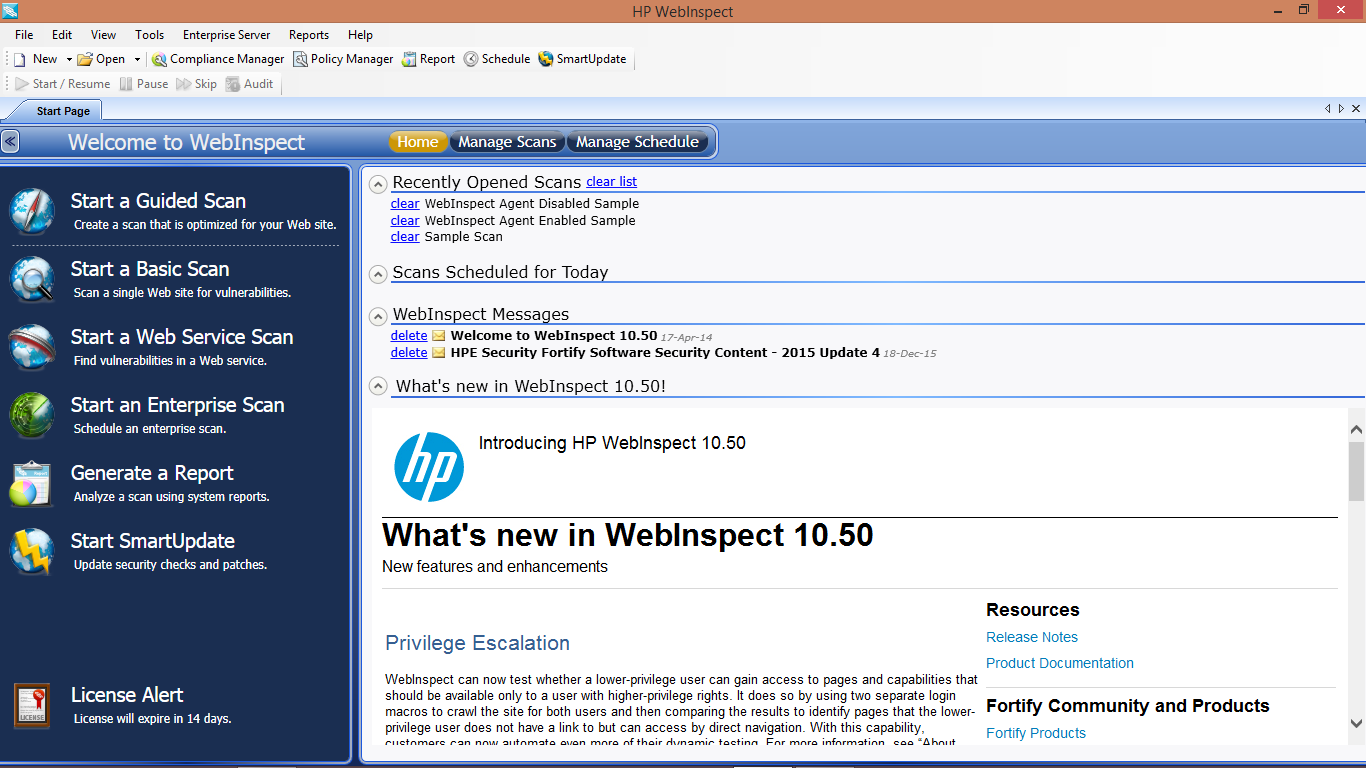Click the scrollbar down arrow in What's new
This screenshot has width=1366, height=768.
[x=1356, y=723]
